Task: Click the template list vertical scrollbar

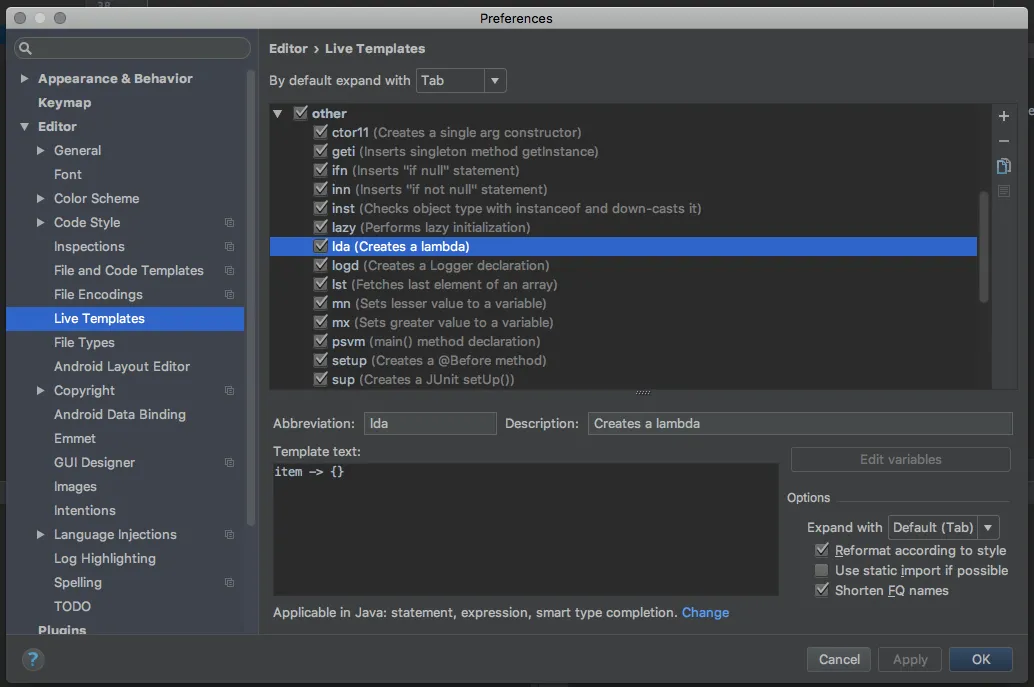Action: pyautogui.click(x=984, y=246)
